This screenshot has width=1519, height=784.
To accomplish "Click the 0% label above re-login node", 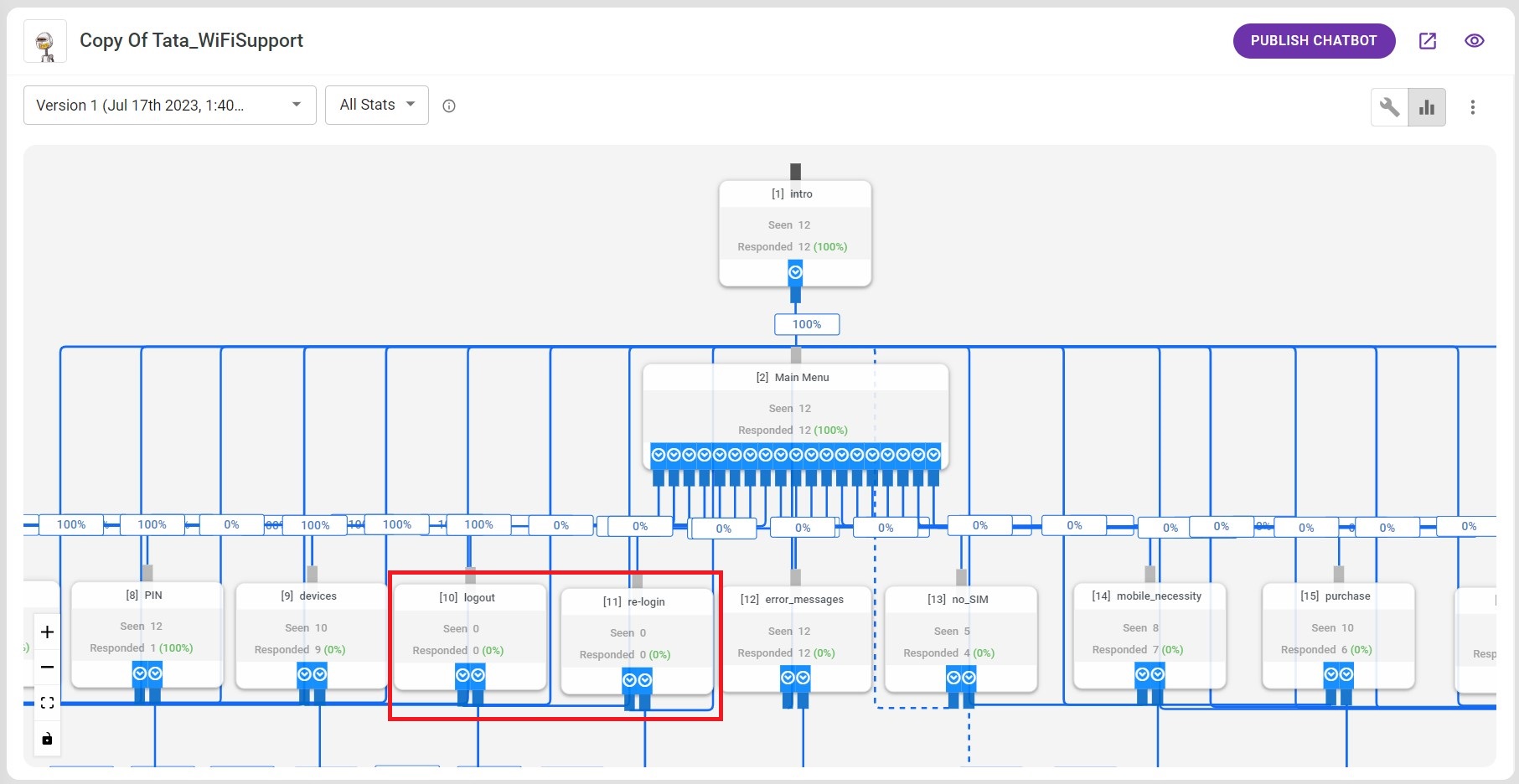I will (x=640, y=526).
